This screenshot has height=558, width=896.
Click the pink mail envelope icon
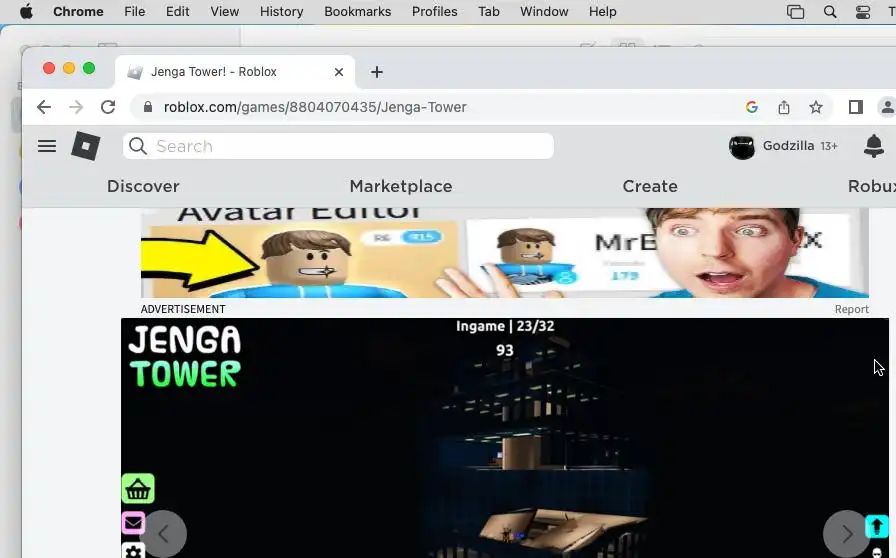click(x=133, y=523)
